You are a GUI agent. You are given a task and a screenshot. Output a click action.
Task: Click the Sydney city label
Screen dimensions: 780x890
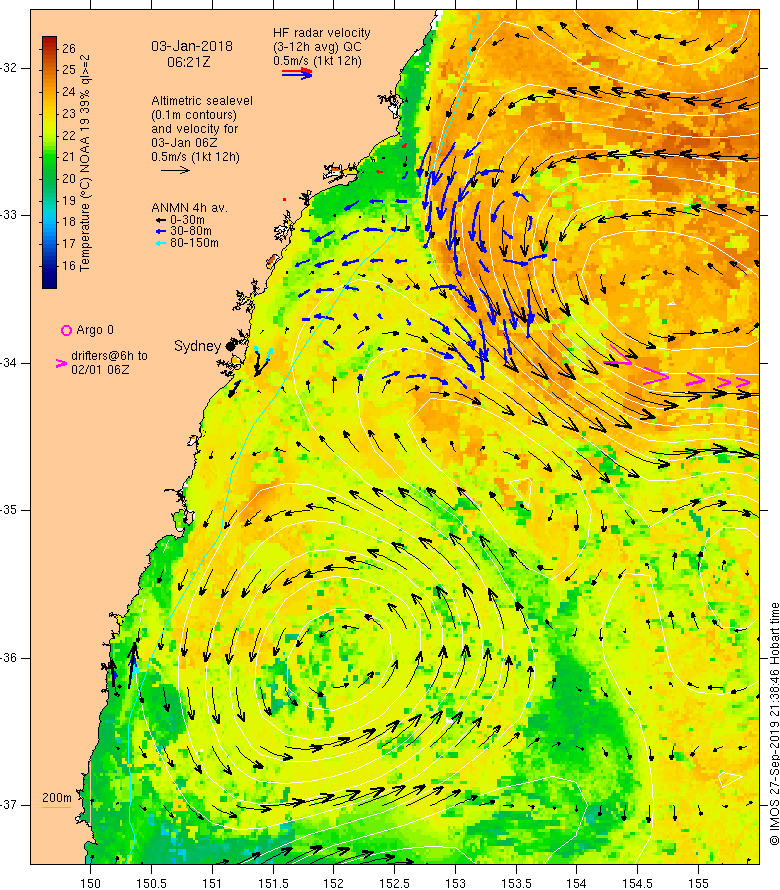pyautogui.click(x=197, y=346)
